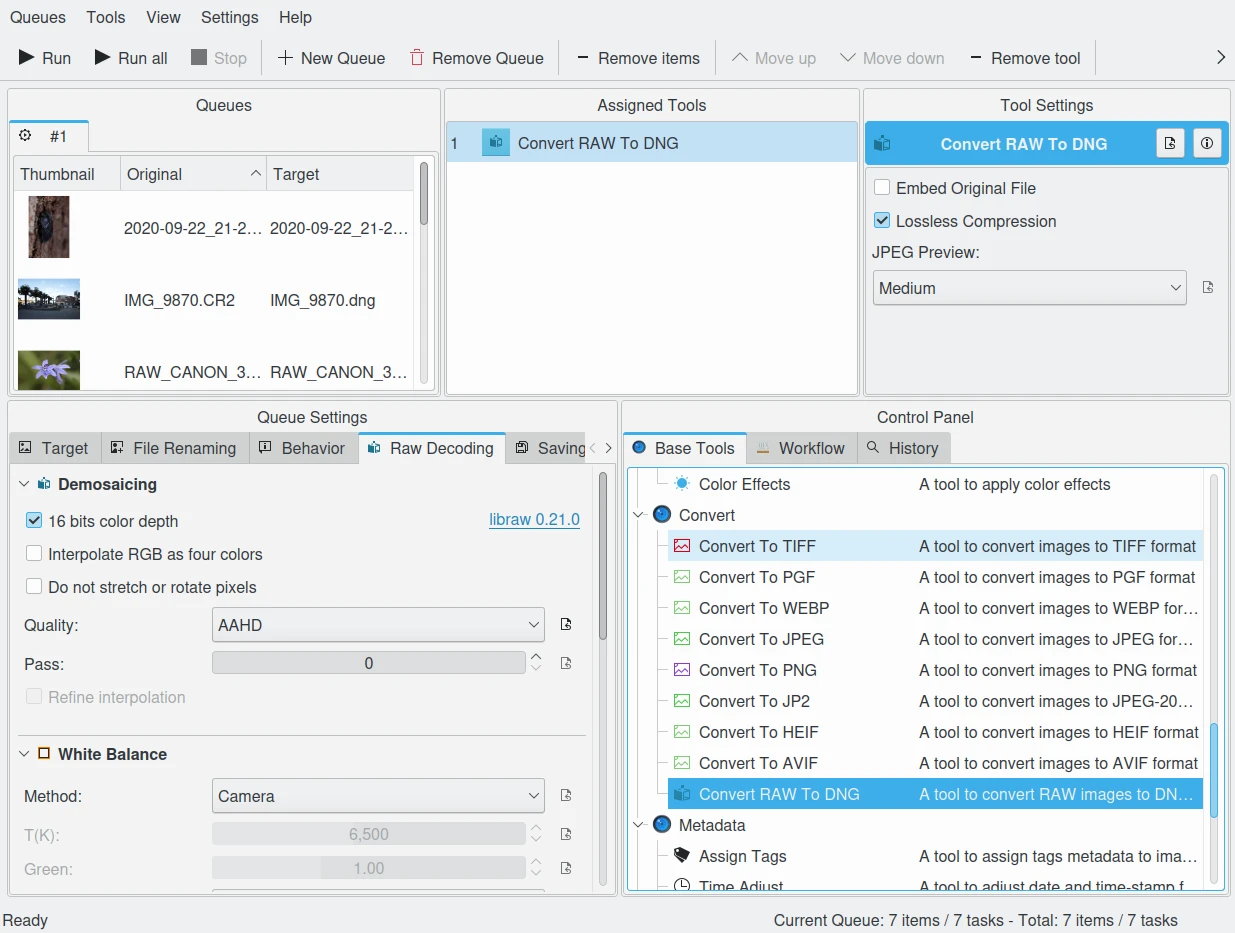Viewport: 1235px width, 933px height.
Task: Click the Run queue play icon
Action: [x=27, y=58]
